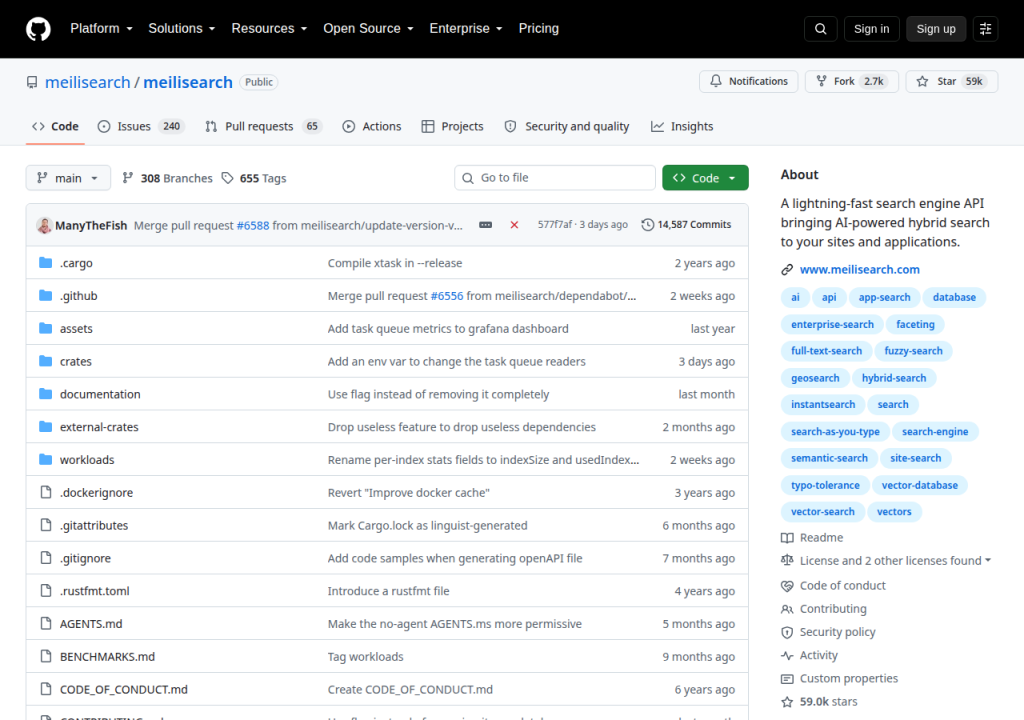1024x720 pixels.
Task: Click the notifications bell icon
Action: 716,81
